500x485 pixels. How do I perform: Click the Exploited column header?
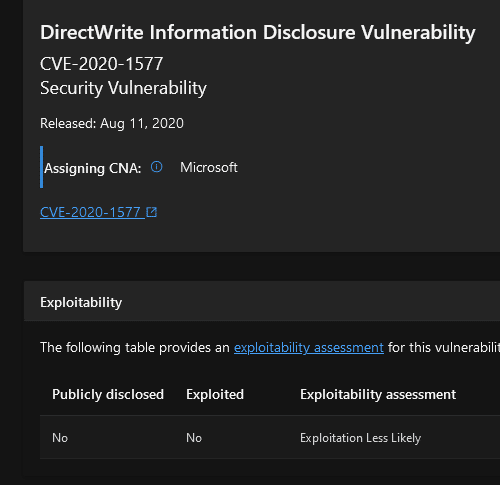pos(215,394)
